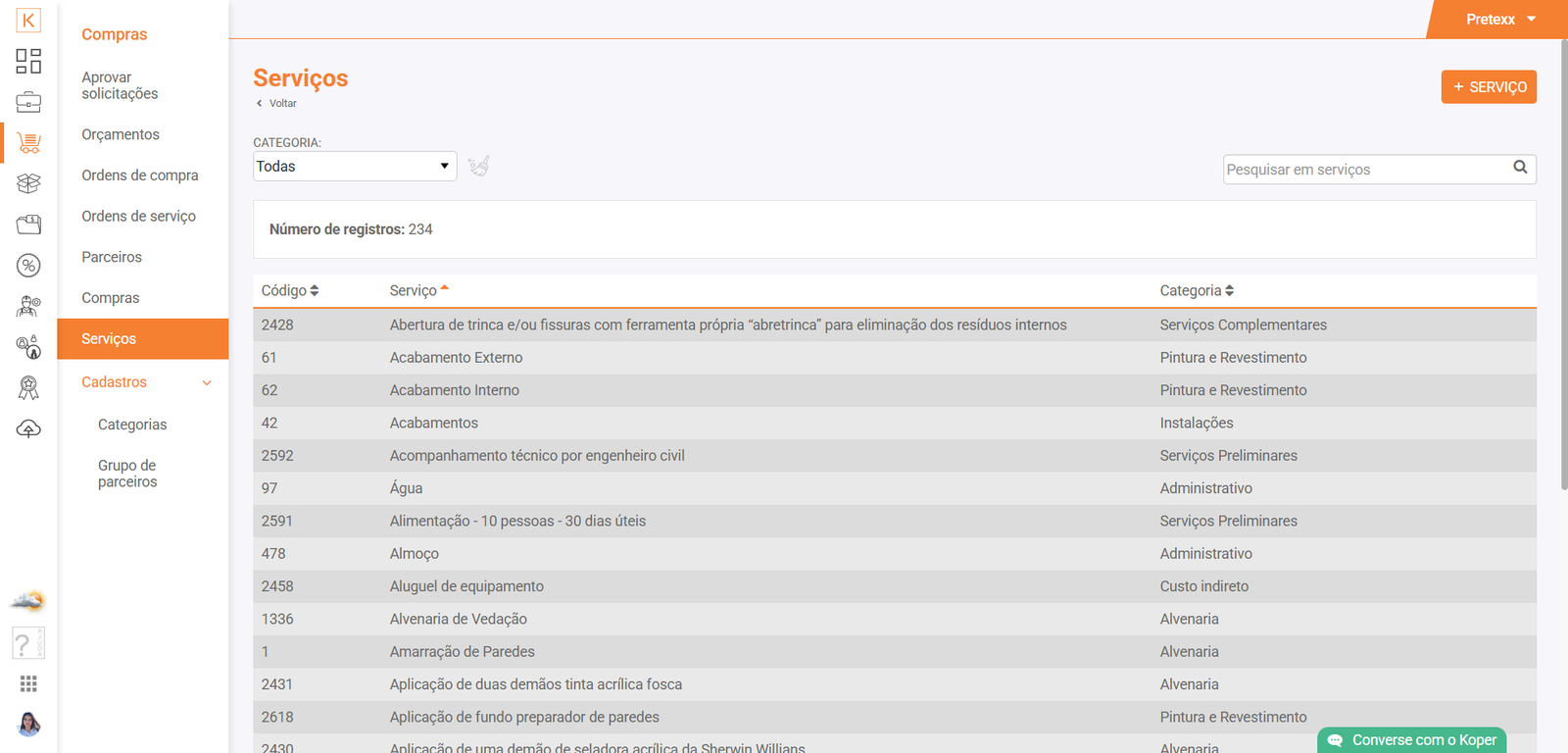
Task: Open the open-box inventory icon
Action: click(28, 183)
